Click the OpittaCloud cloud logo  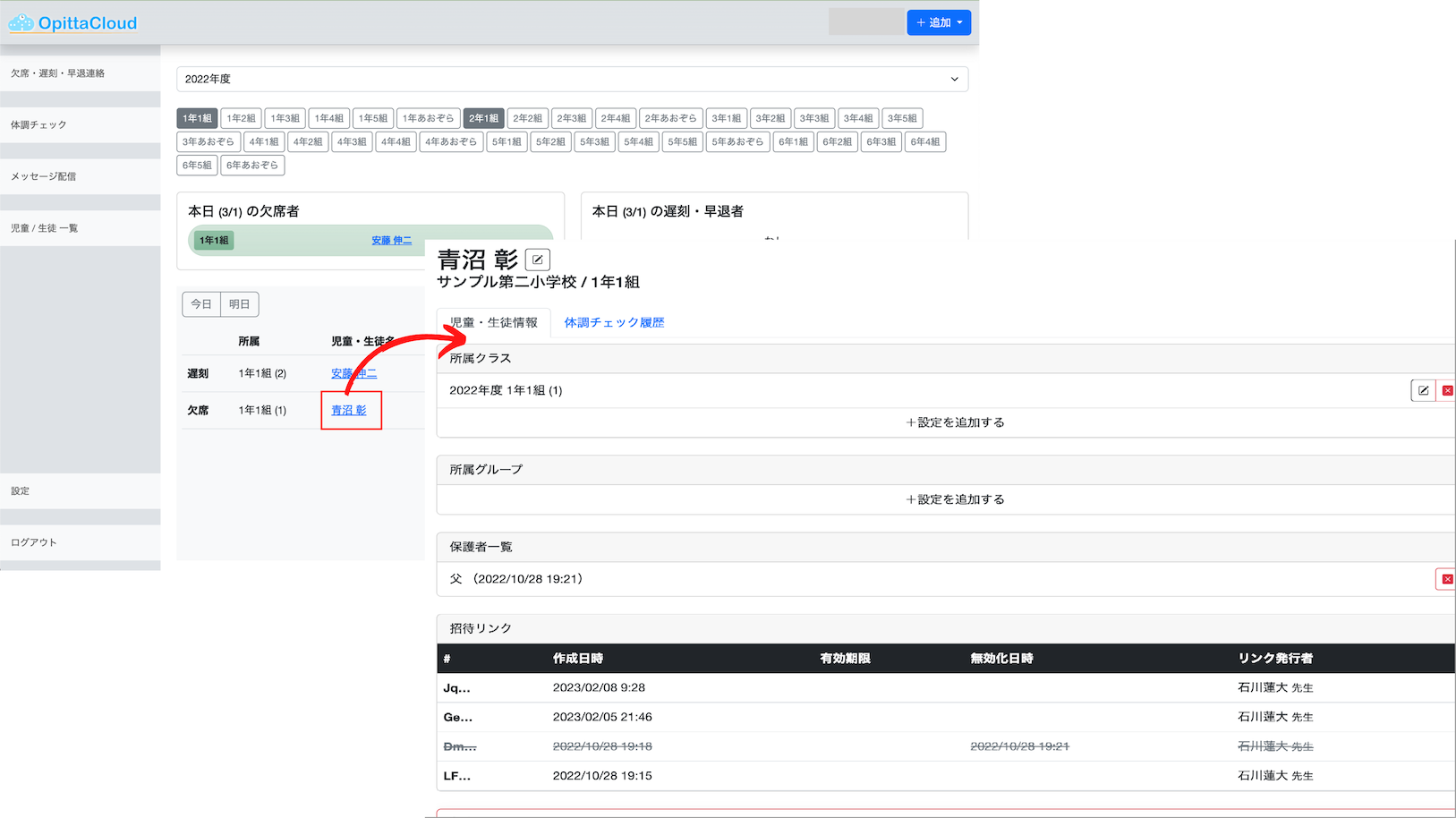[72, 22]
